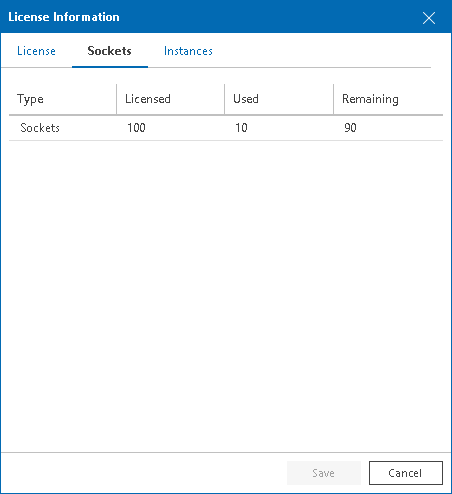
Task: Select the Sockets row type cell
Action: tap(40, 128)
